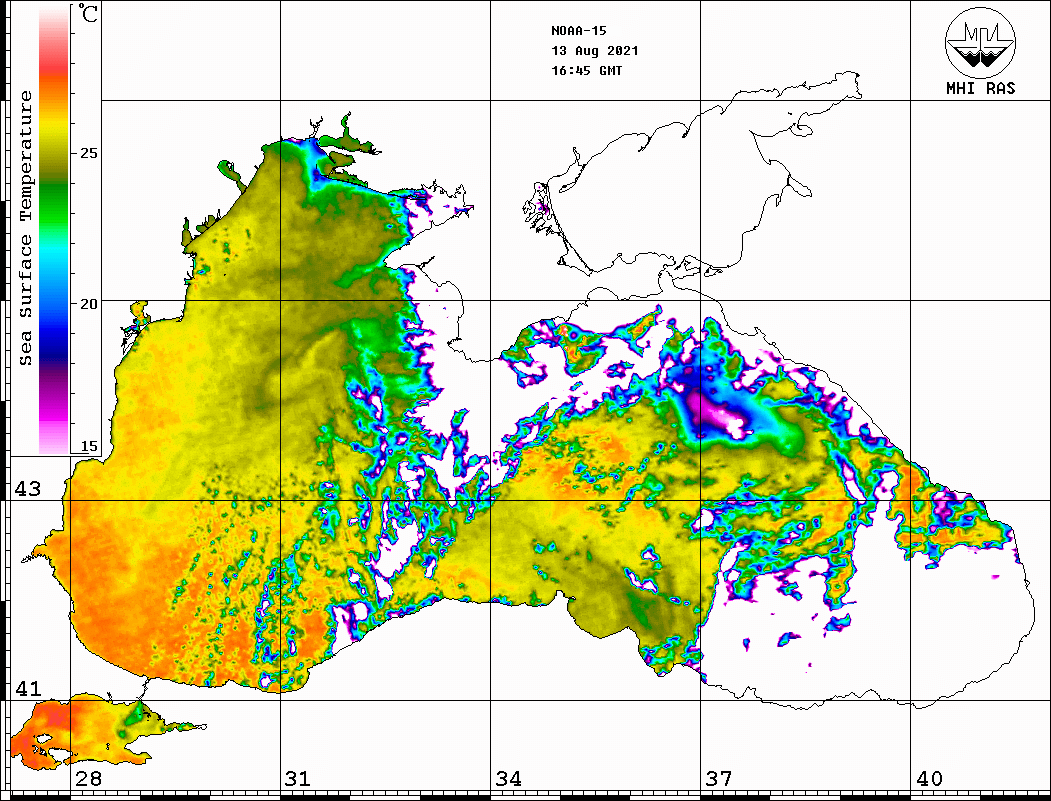Click the MHI RAS logo emblem

(981, 42)
